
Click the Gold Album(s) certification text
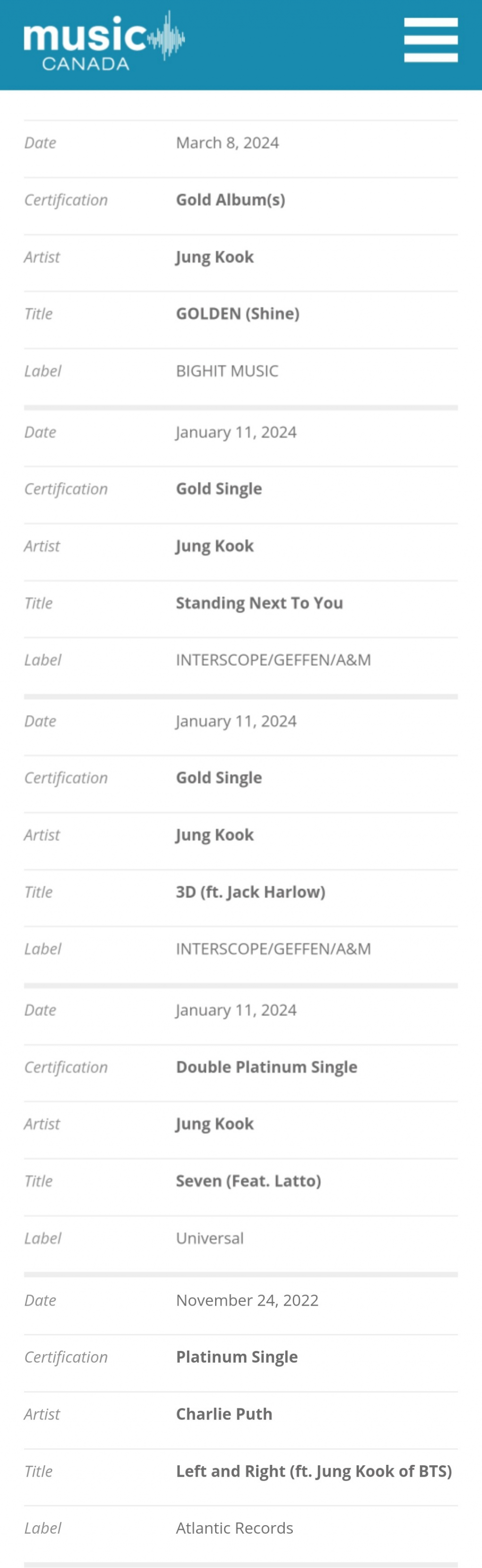pos(231,200)
